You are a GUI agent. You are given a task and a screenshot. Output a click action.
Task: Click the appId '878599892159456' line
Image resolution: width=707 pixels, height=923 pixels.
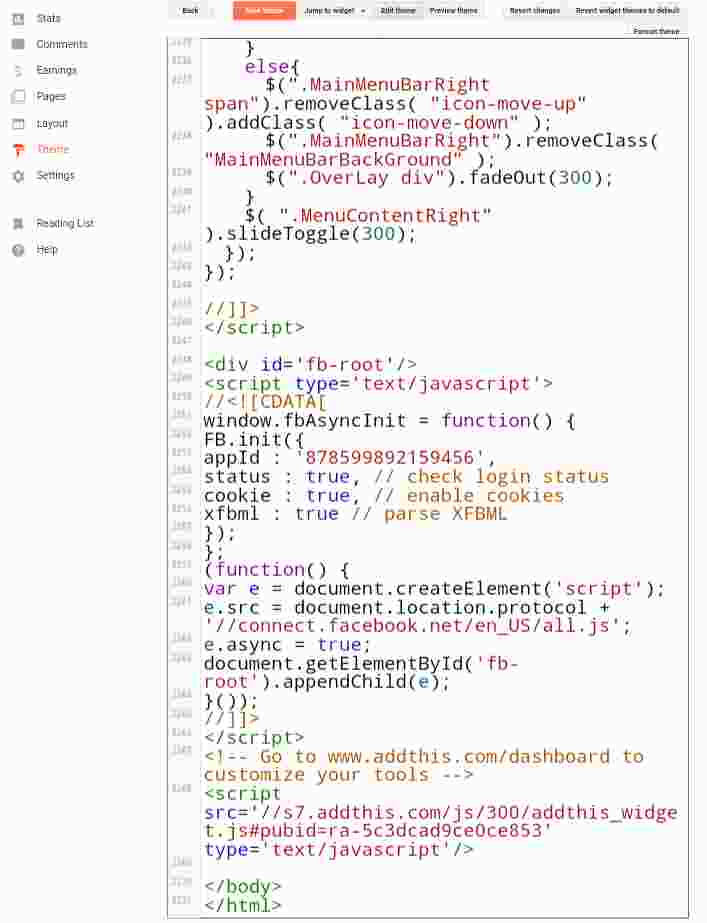350,457
